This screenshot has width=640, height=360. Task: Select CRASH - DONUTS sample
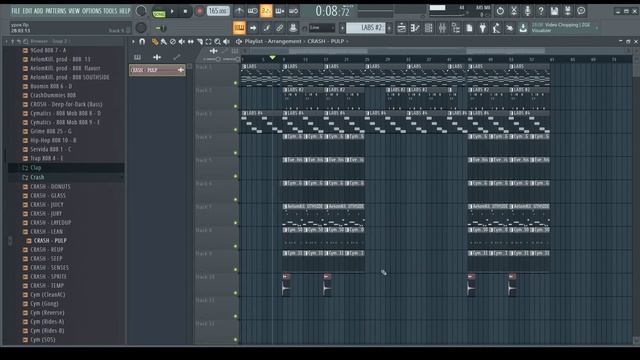(x=50, y=187)
